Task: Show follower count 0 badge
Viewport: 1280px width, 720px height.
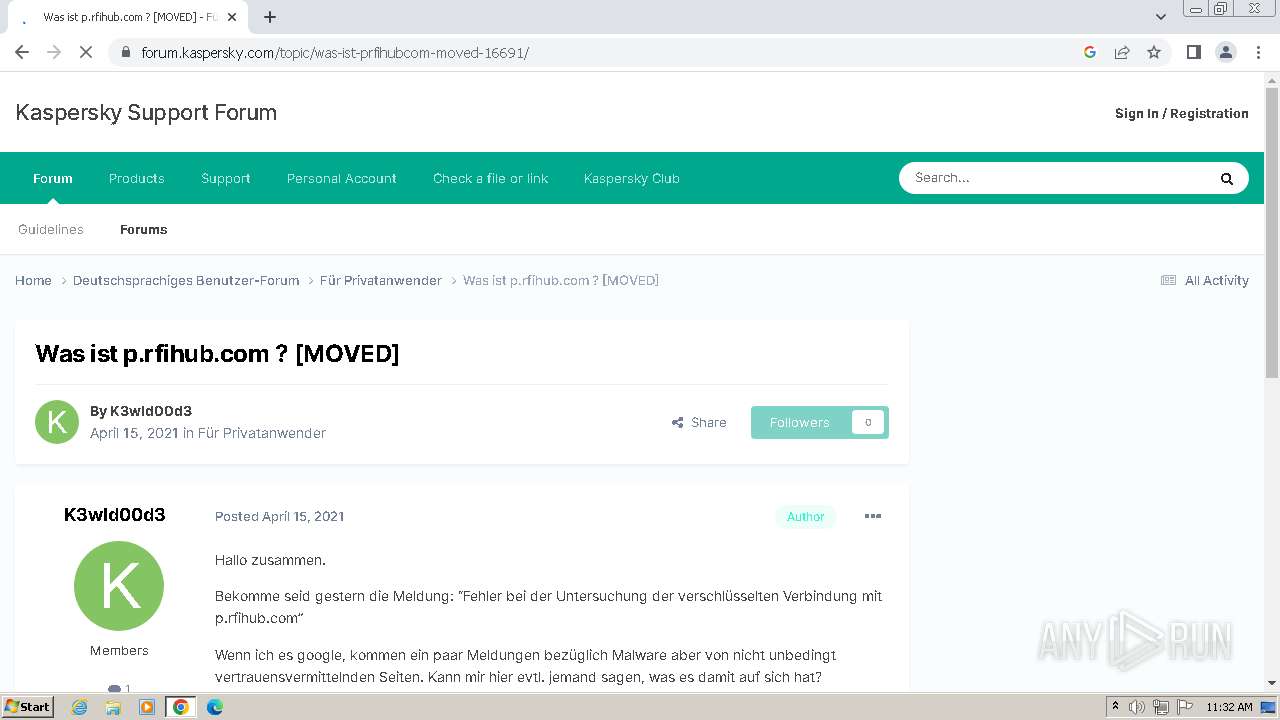Action: point(868,422)
